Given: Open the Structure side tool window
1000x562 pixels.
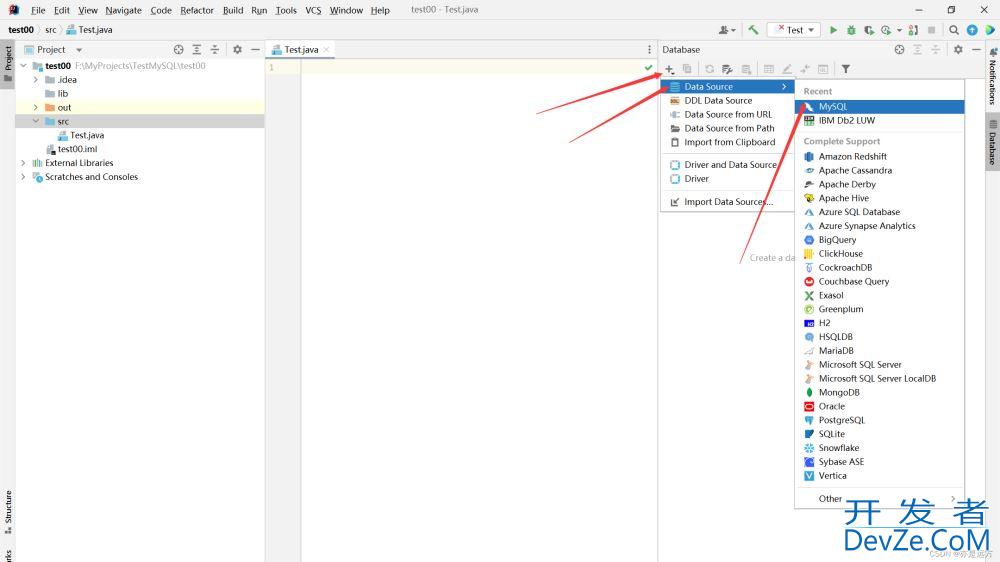Looking at the screenshot, I should click(x=8, y=512).
